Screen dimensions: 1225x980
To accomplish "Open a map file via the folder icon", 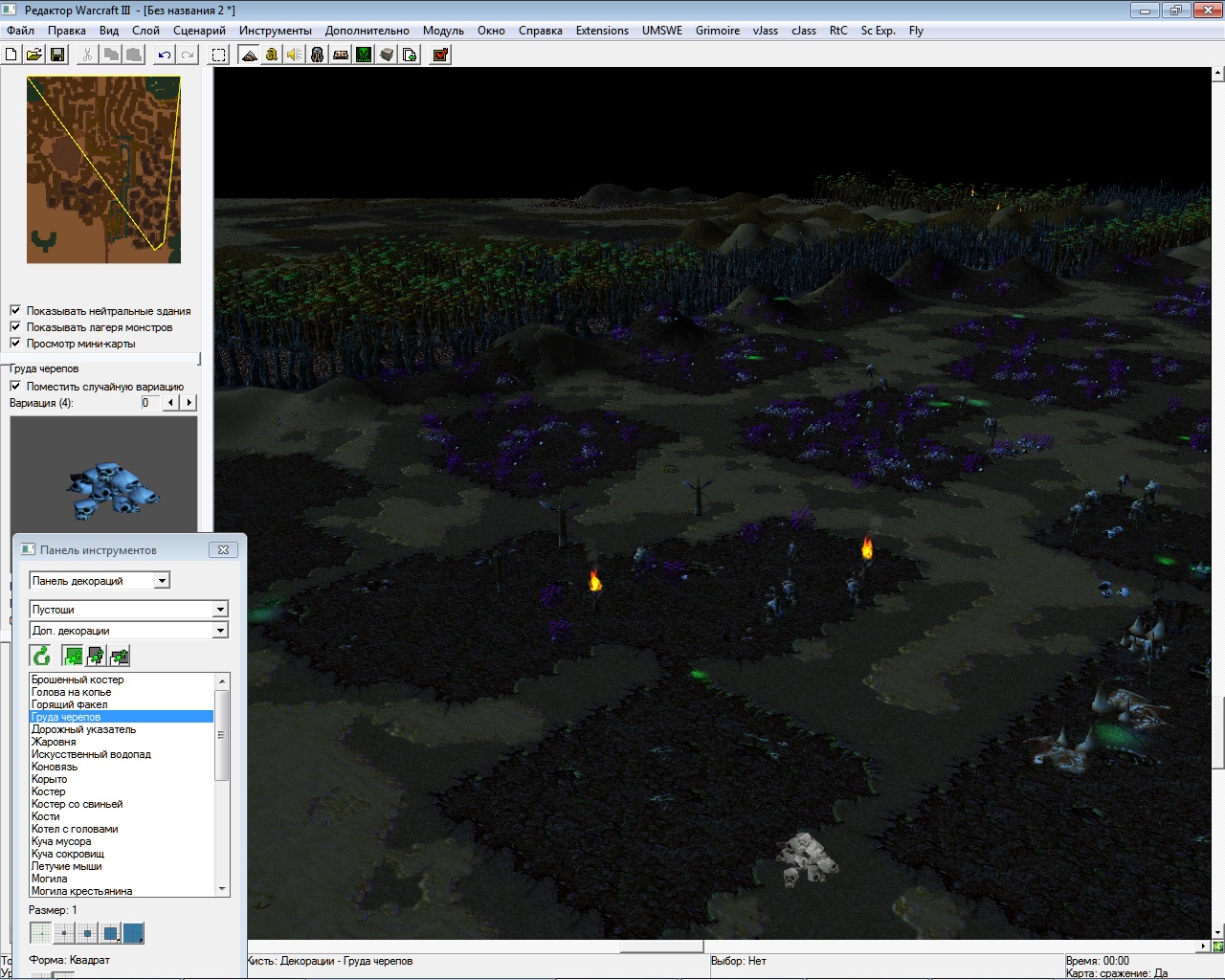I will [33, 55].
